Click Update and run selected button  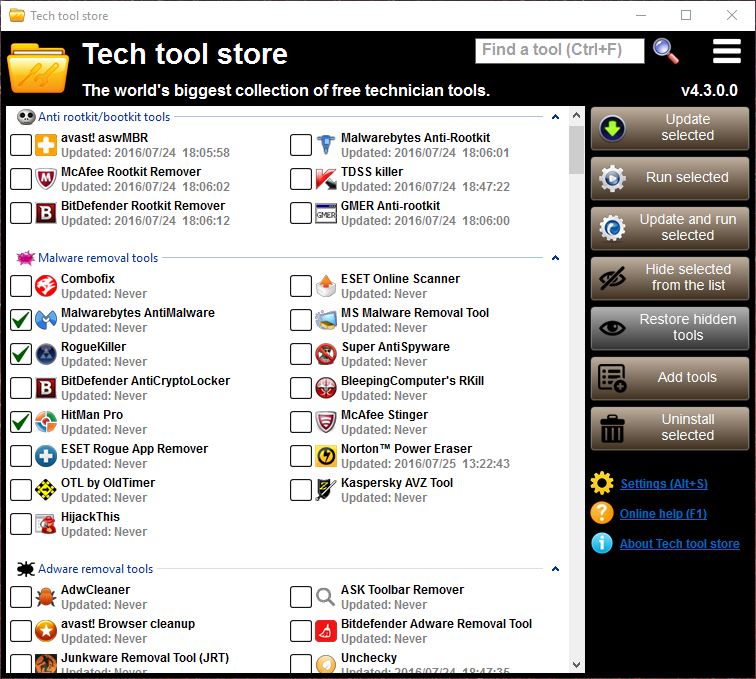pyautogui.click(x=670, y=228)
